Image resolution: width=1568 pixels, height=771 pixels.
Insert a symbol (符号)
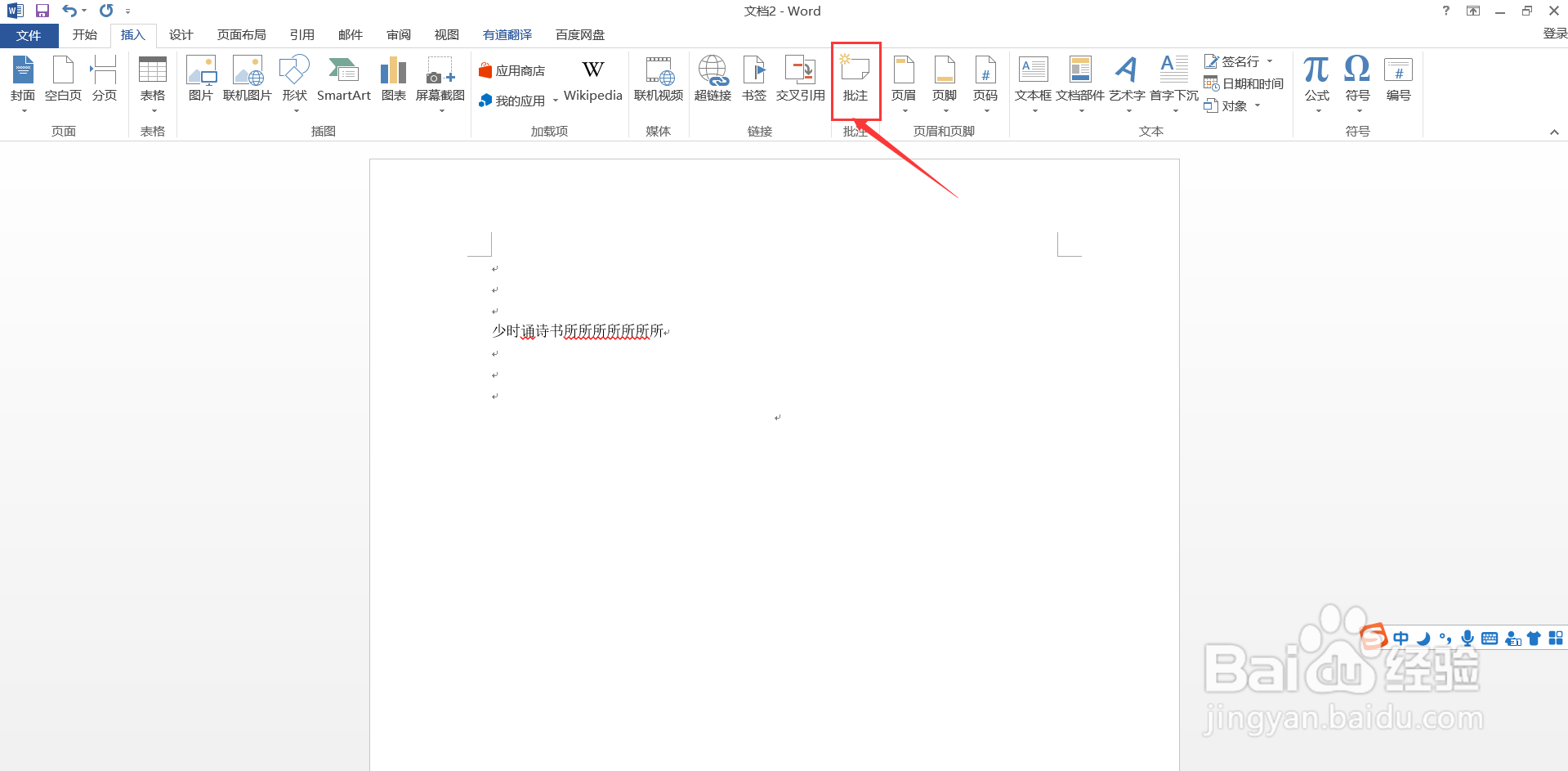tap(1357, 83)
